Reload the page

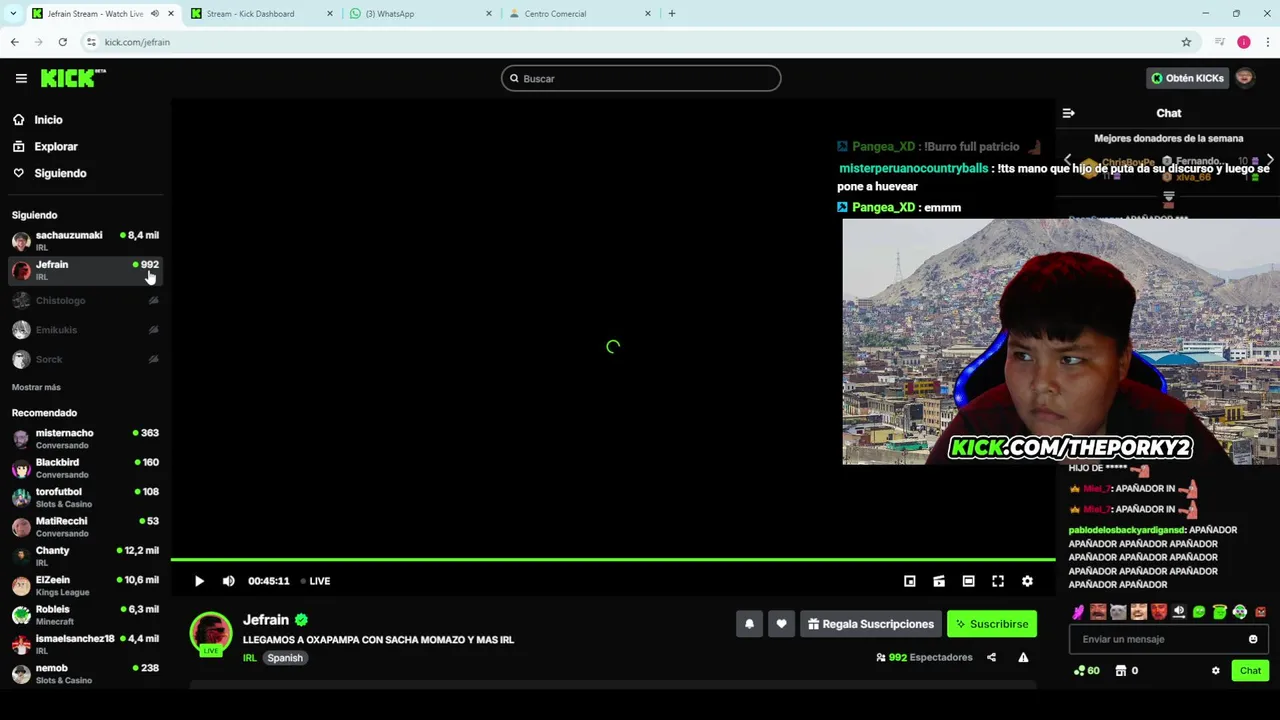[x=62, y=42]
